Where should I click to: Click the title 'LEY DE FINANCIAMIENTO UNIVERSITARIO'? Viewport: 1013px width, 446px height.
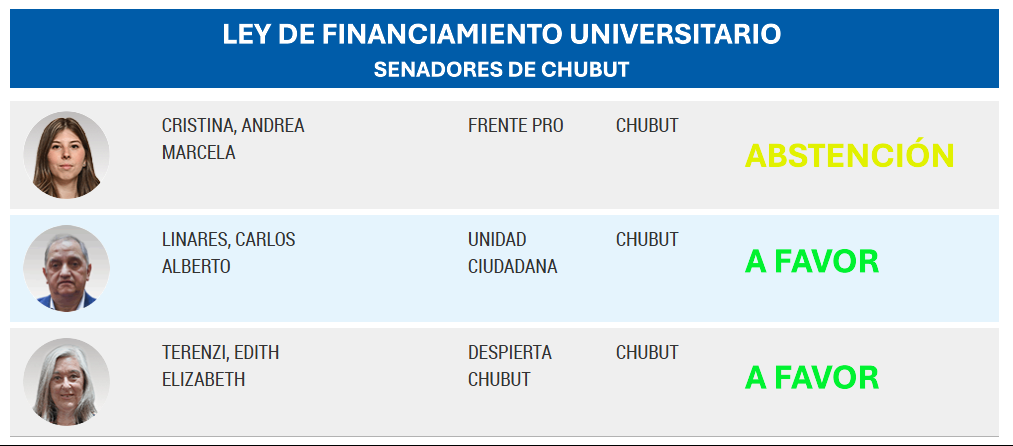tap(502, 34)
